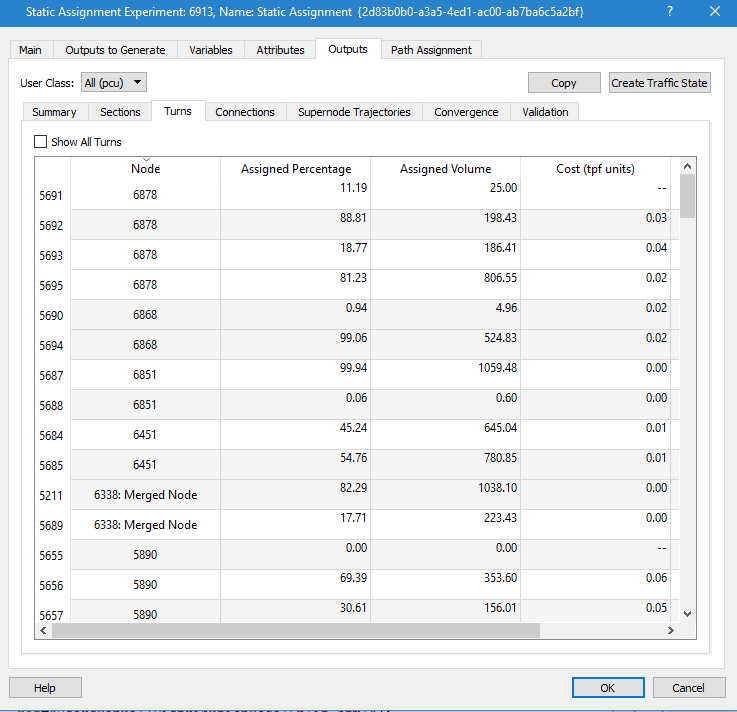Click the Assigned Percentage column header
737x712 pixels.
tap(296, 168)
